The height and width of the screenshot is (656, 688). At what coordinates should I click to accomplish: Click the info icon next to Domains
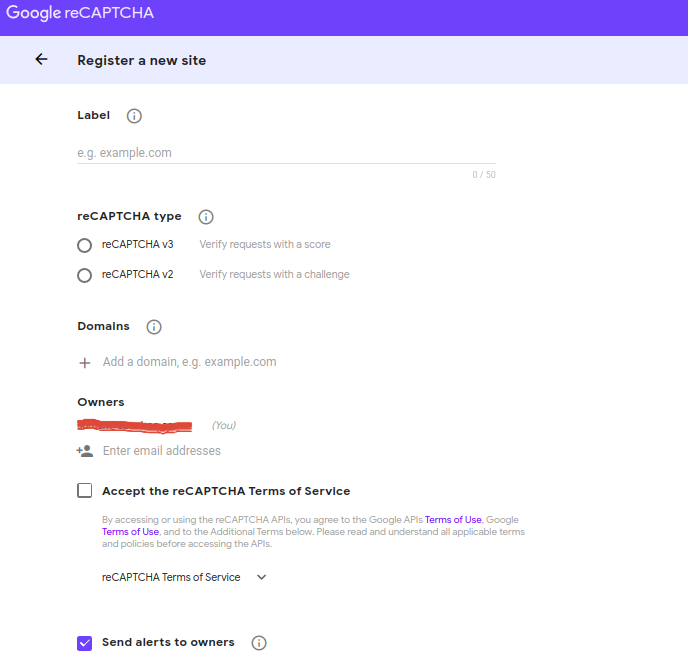154,327
